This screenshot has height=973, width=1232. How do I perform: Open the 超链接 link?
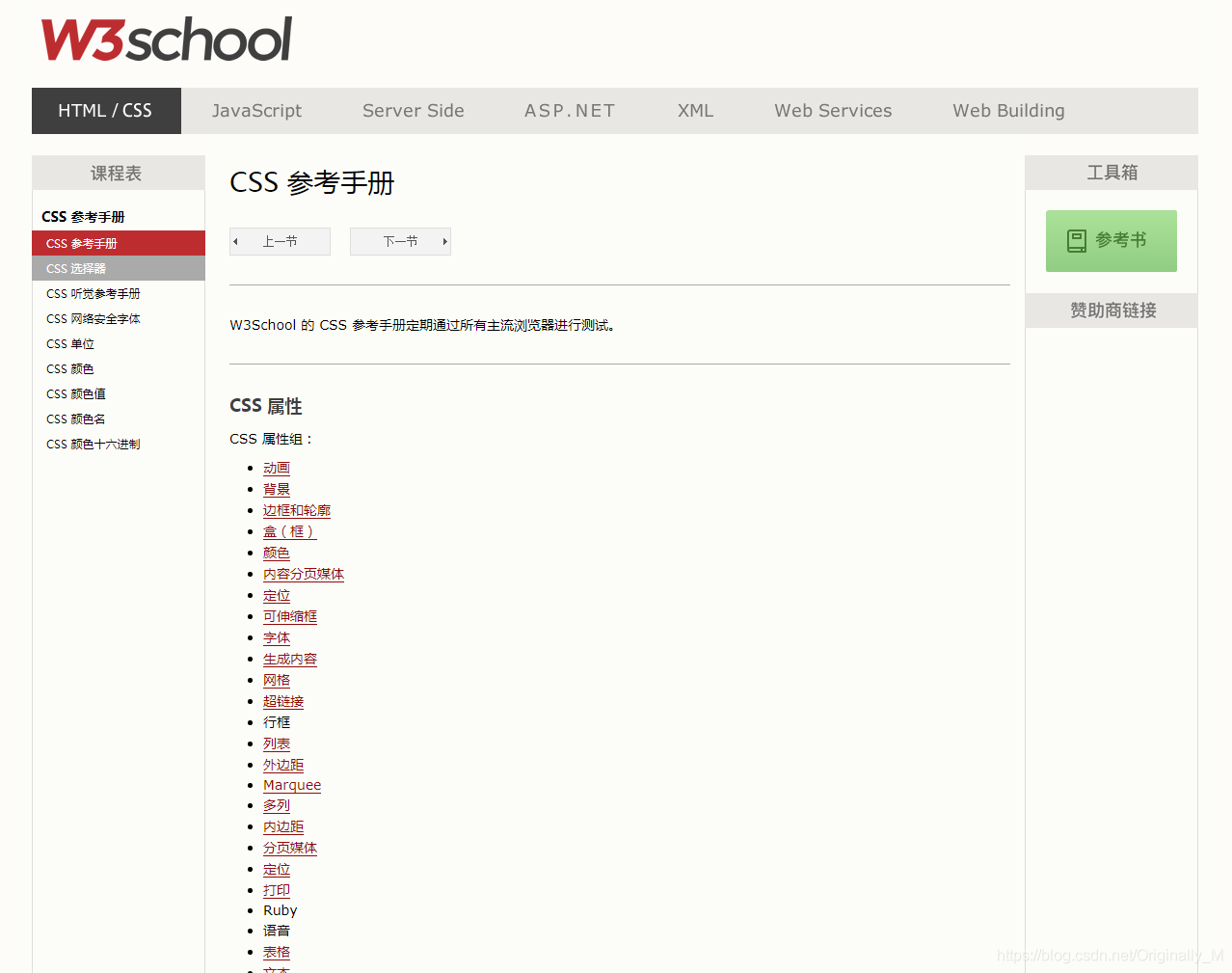click(x=283, y=701)
